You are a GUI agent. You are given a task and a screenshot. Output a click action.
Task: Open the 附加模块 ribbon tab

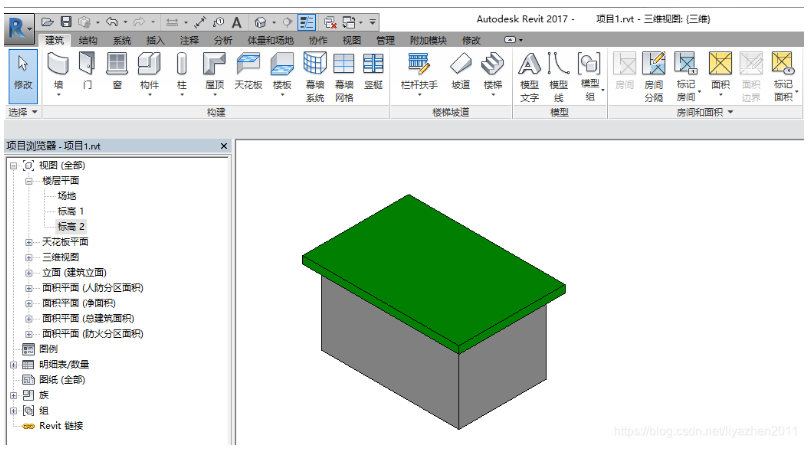(x=428, y=40)
